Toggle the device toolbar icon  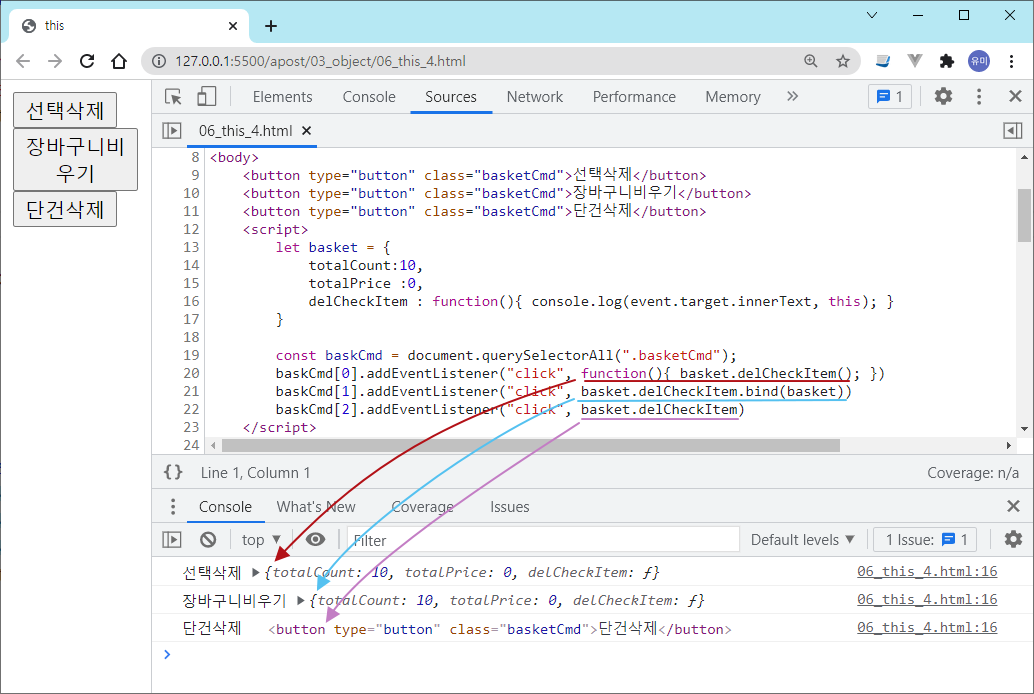click(x=206, y=97)
